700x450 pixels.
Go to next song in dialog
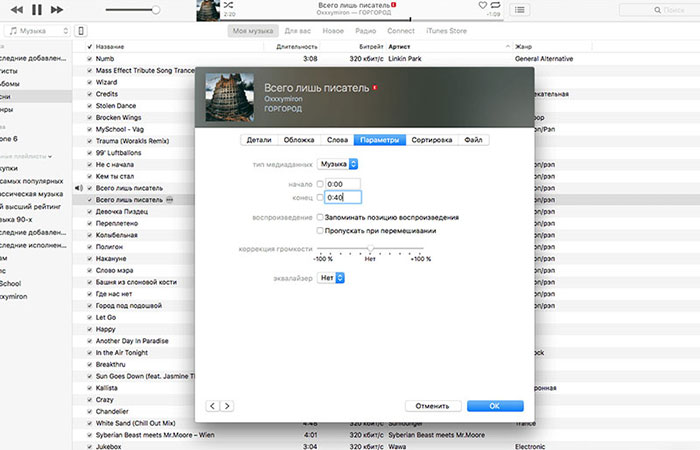tap(227, 406)
